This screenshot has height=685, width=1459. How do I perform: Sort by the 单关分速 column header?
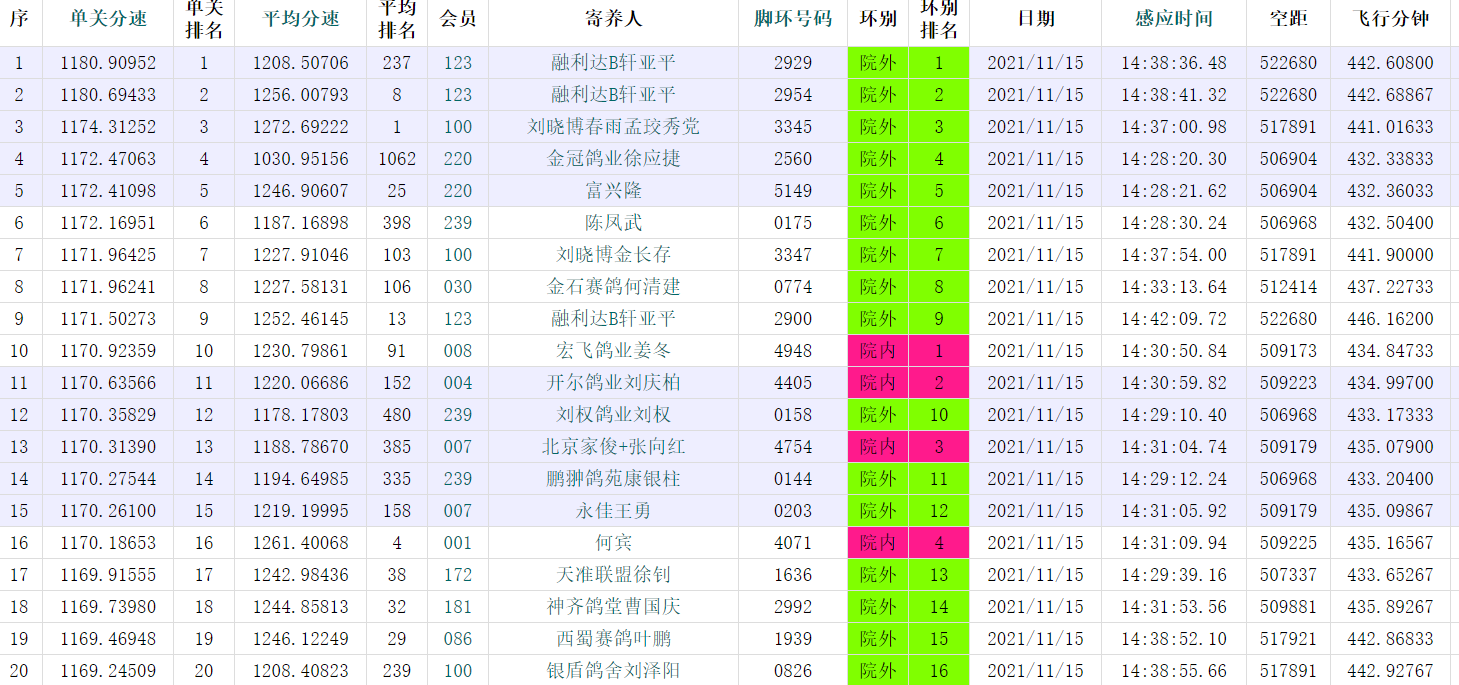point(108,19)
